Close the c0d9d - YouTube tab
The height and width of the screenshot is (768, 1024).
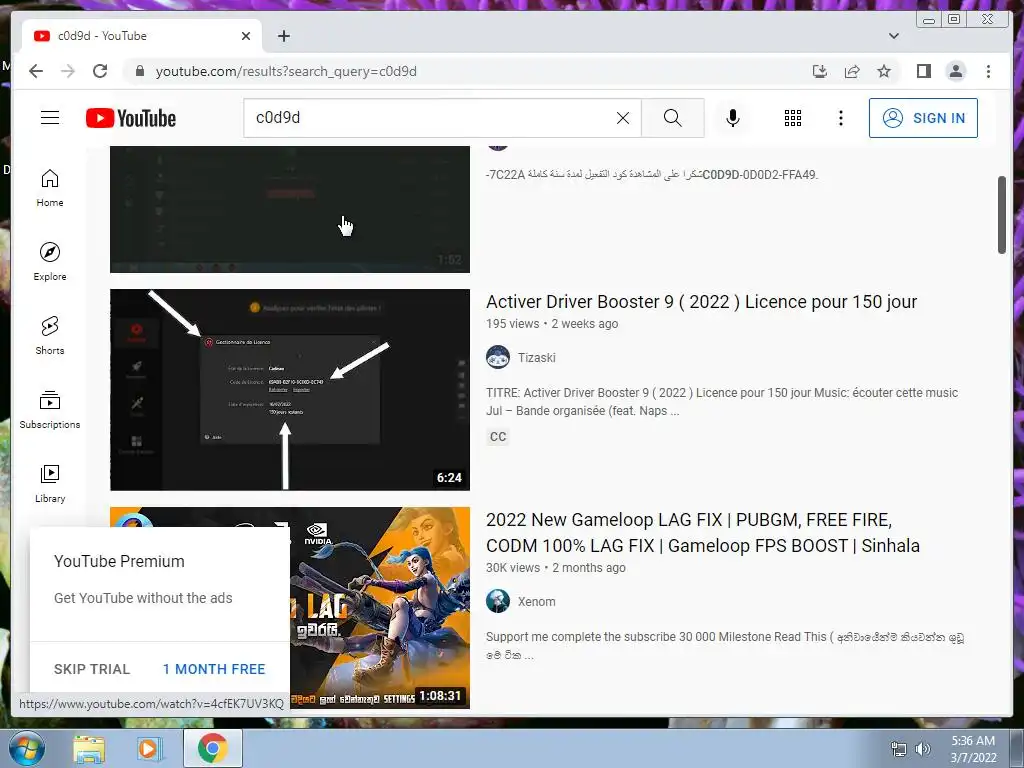(246, 36)
